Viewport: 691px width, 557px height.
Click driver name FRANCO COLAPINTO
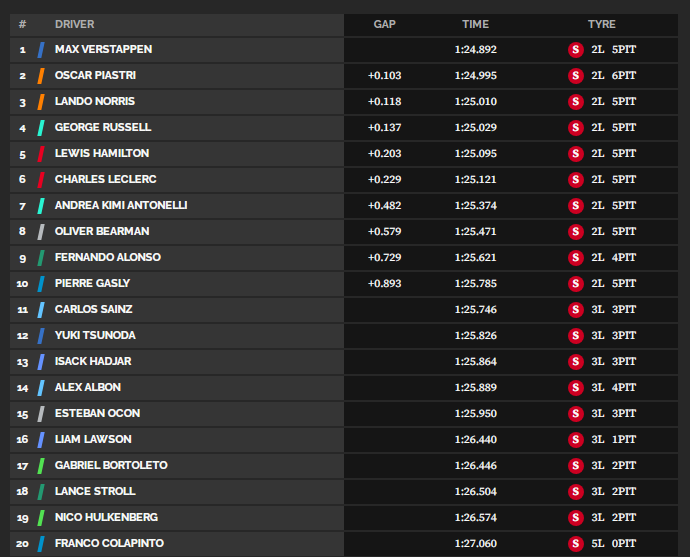tap(109, 543)
